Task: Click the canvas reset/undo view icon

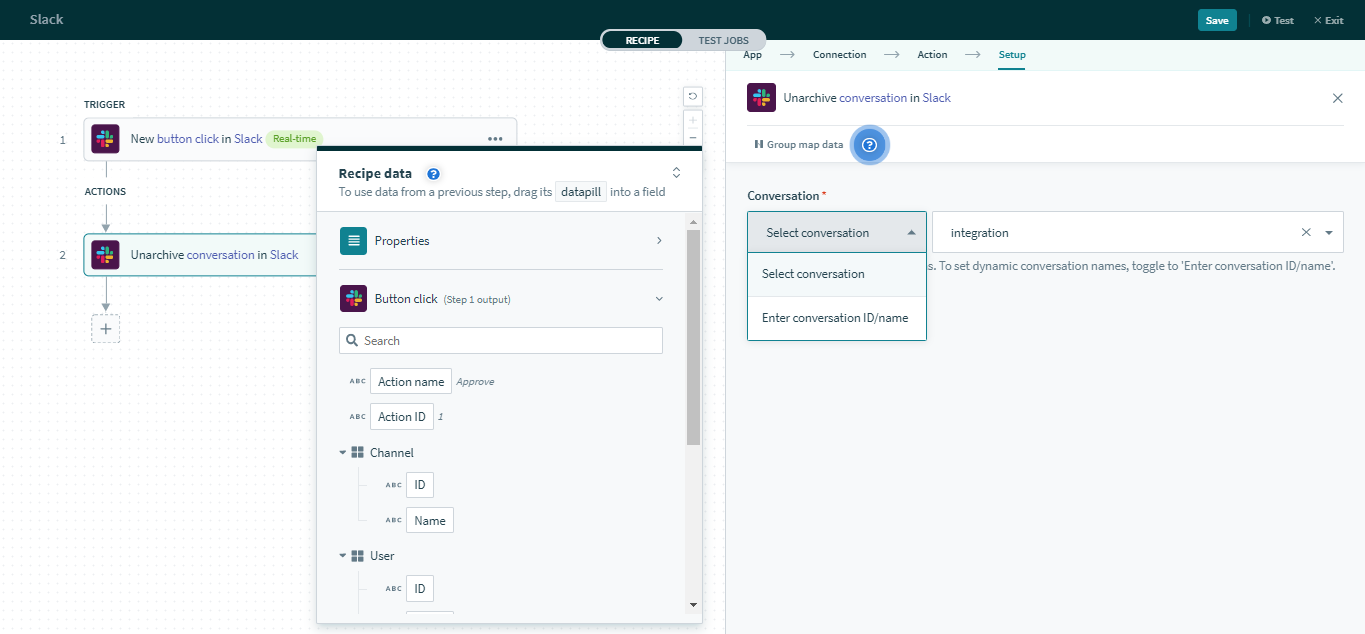Action: (x=692, y=97)
